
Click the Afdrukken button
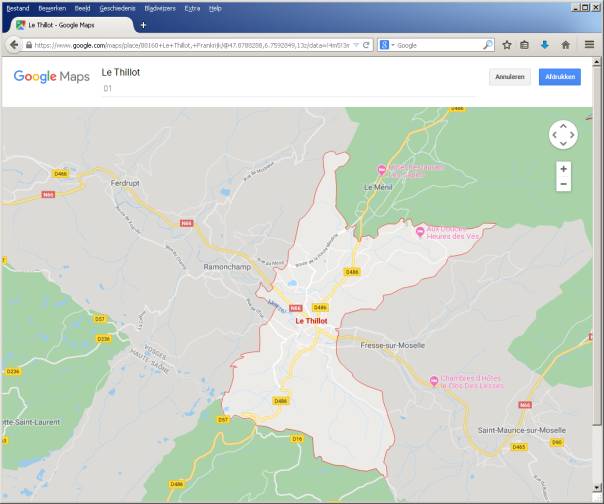click(560, 77)
